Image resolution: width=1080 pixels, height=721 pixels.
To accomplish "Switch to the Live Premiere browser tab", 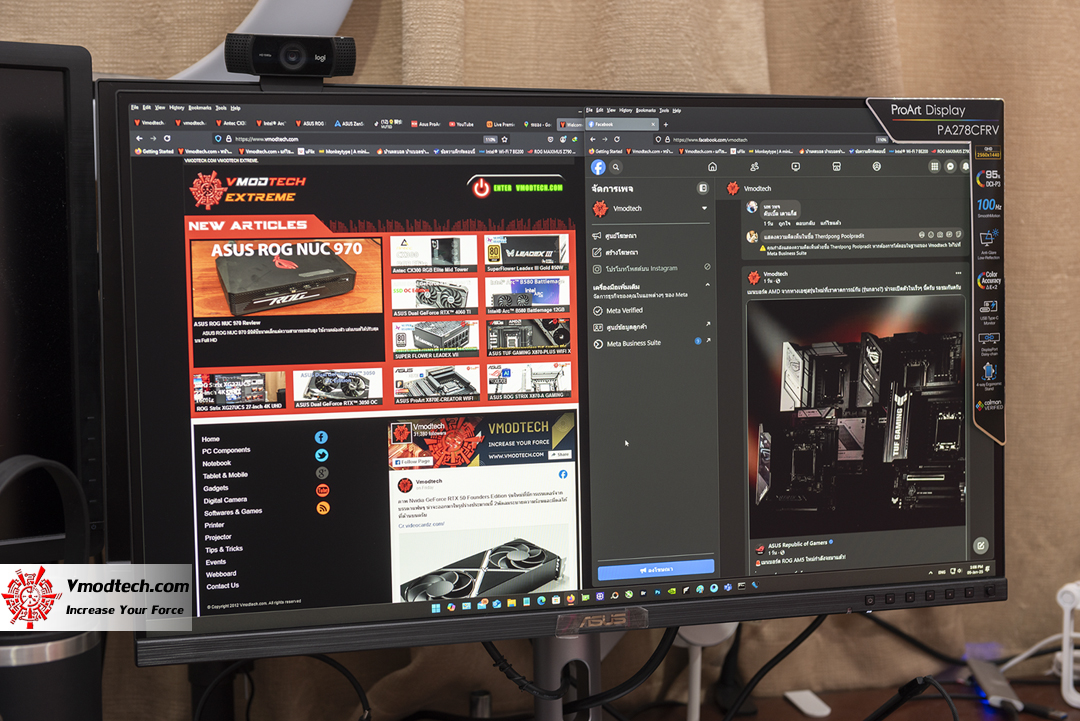I will 501,124.
